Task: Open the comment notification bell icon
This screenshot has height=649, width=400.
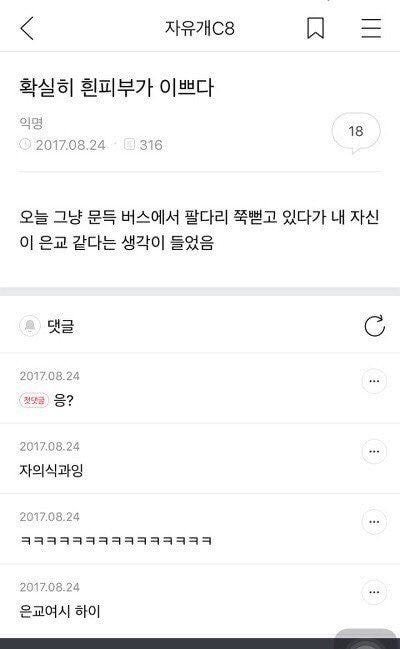Action: click(30, 326)
